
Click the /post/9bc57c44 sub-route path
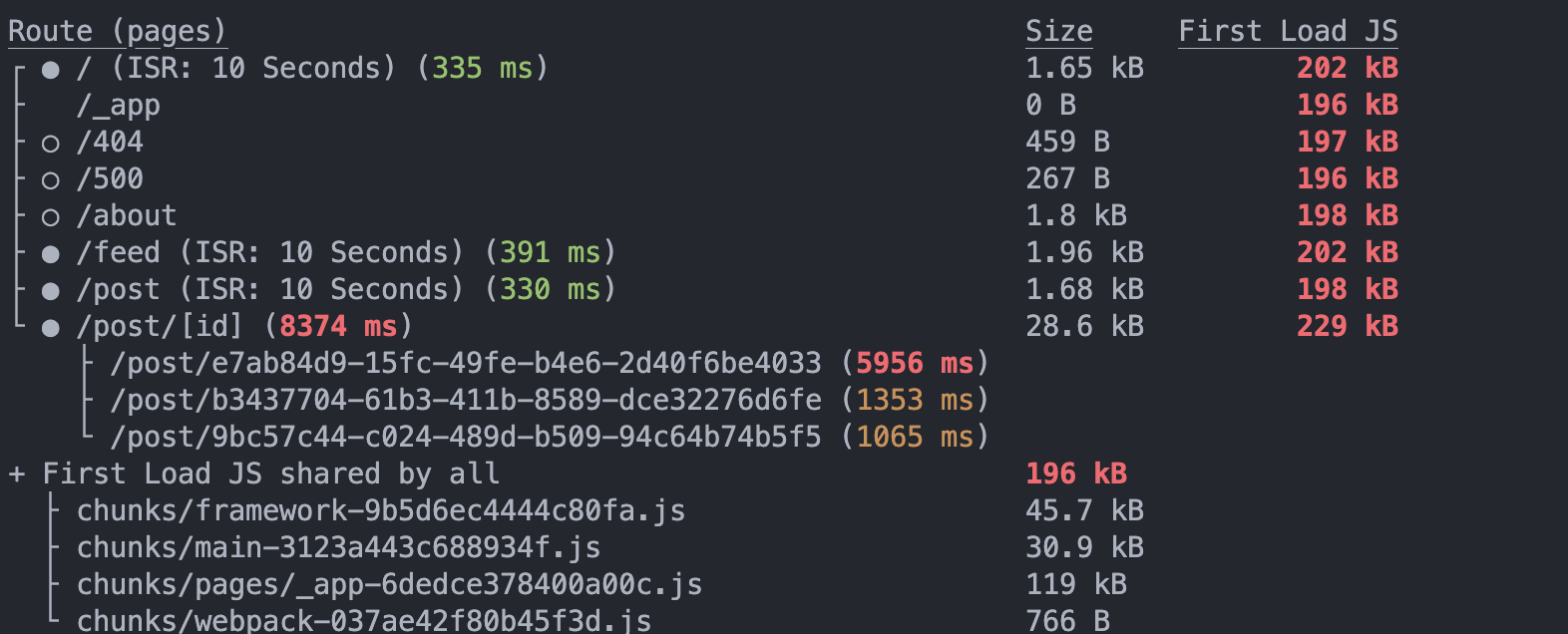tap(466, 437)
